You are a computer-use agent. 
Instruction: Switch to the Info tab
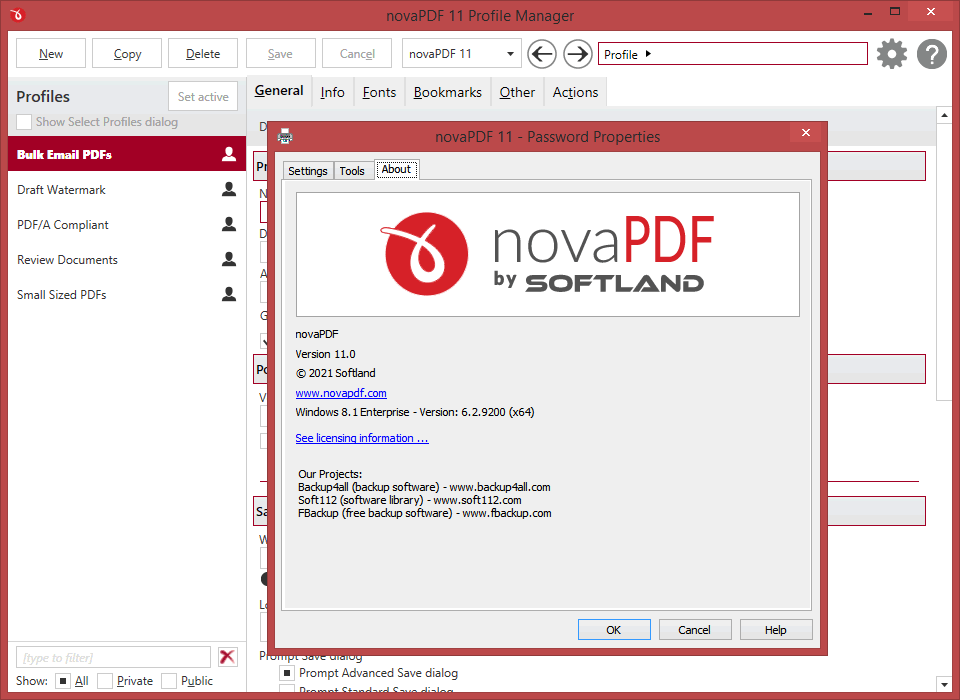[x=332, y=92]
